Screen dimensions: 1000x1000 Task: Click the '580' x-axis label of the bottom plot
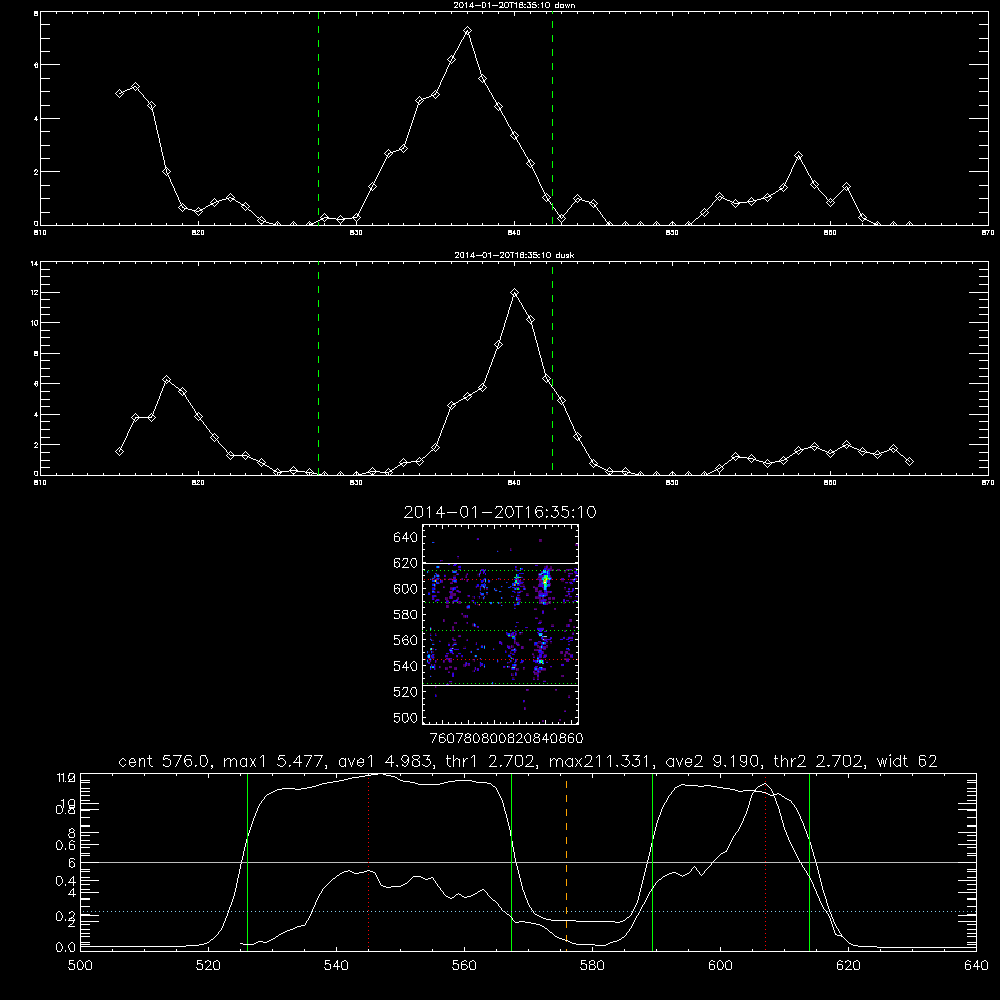592,966
